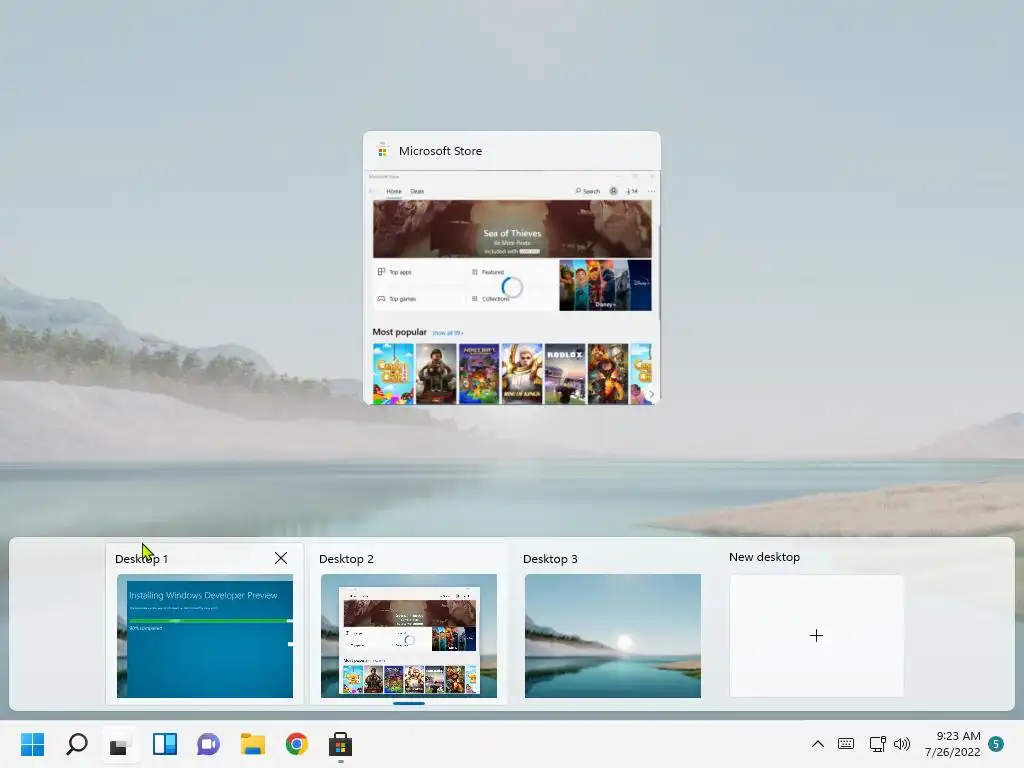Select the Microsoft Store window preview

512,287
